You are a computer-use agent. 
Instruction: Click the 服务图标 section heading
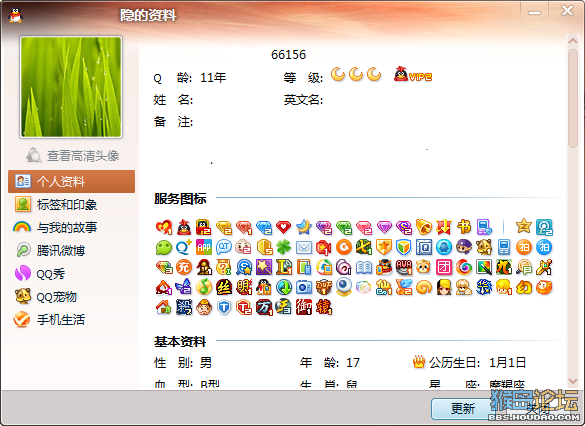click(180, 198)
